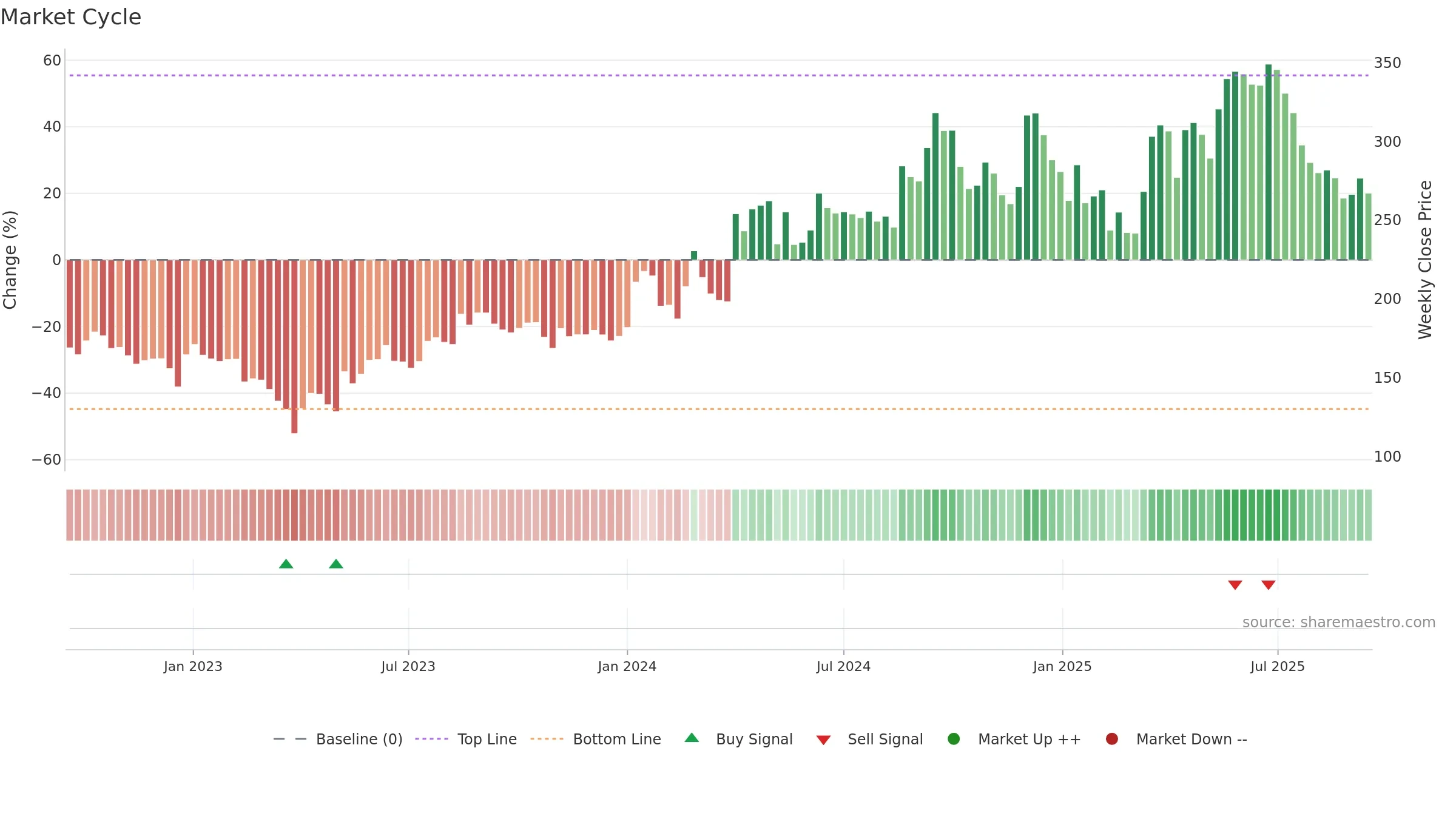Click the Jan 2023 axis label

coord(193,667)
